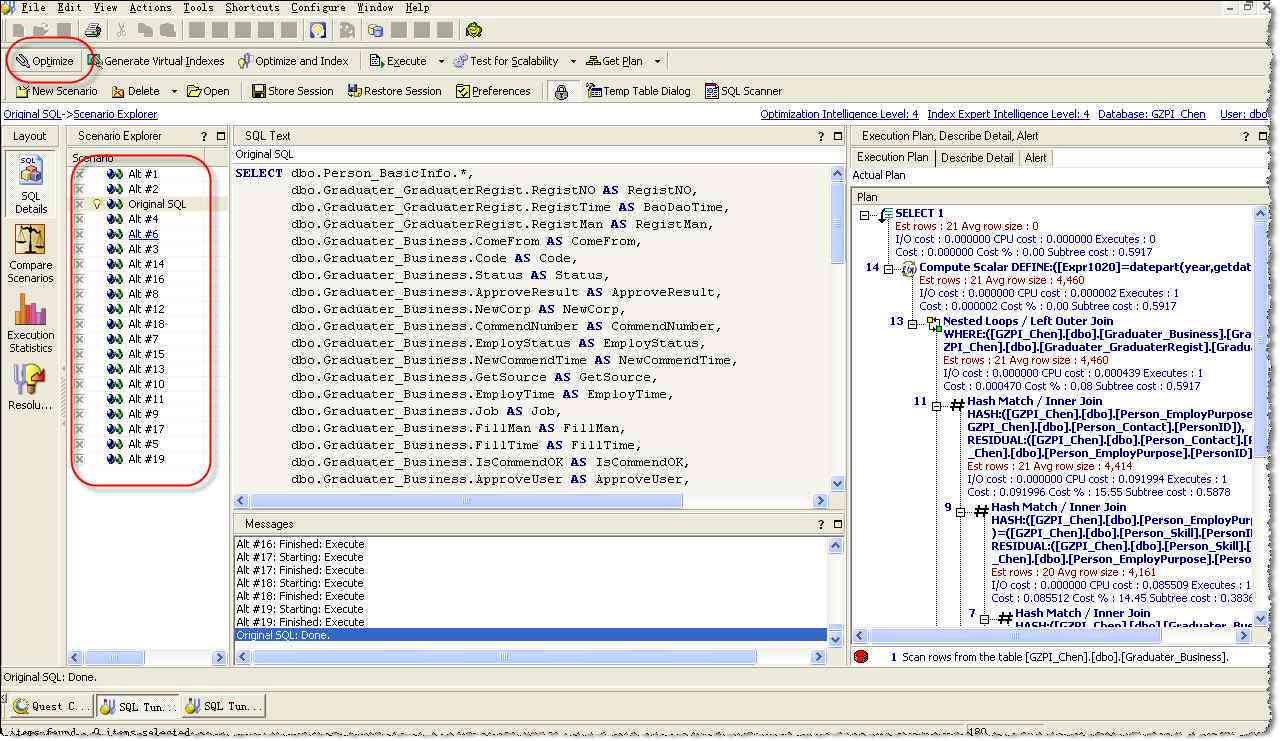Click the green toad icon
The height and width of the screenshot is (741, 1280).
(475, 30)
